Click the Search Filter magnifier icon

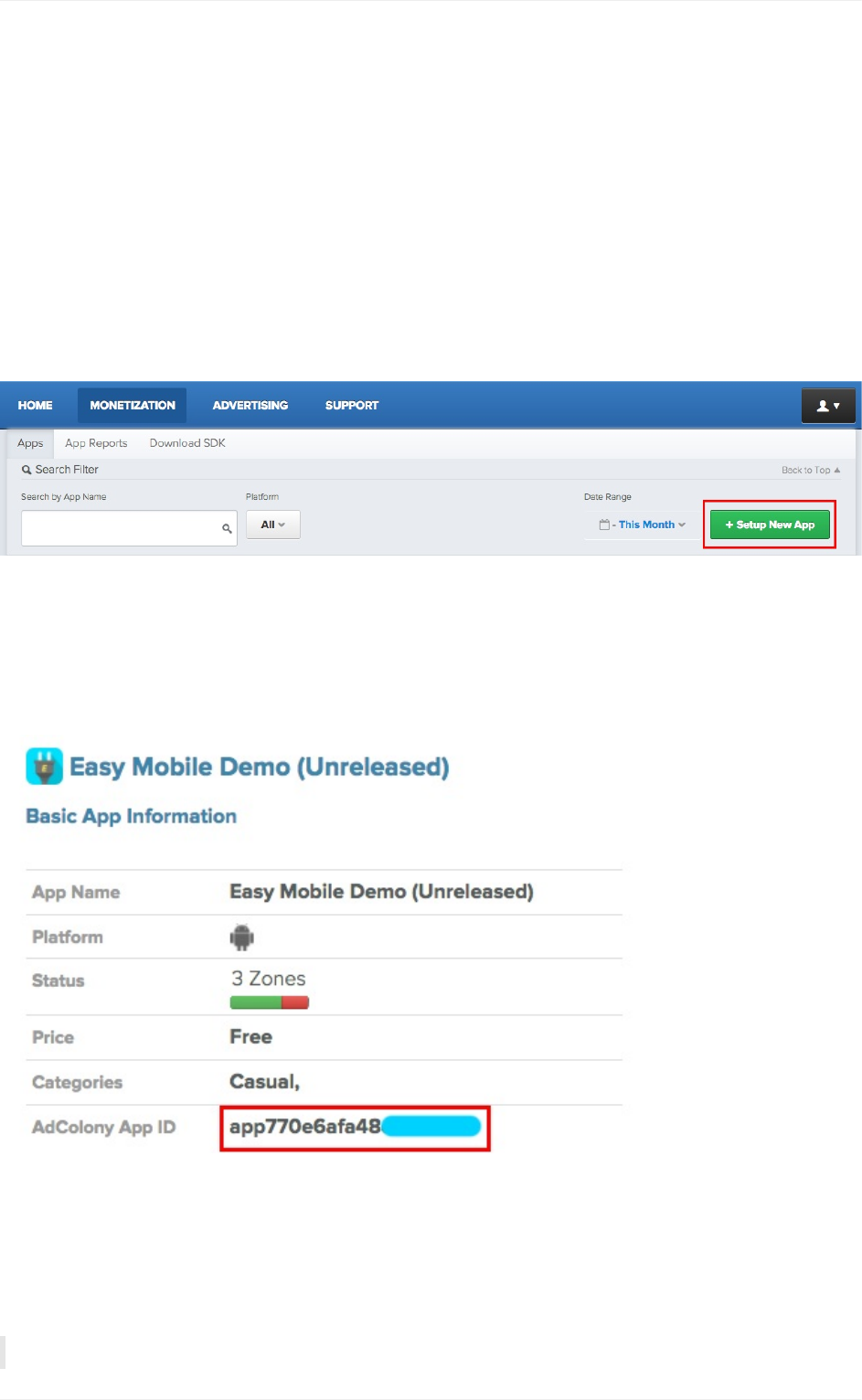click(x=27, y=470)
